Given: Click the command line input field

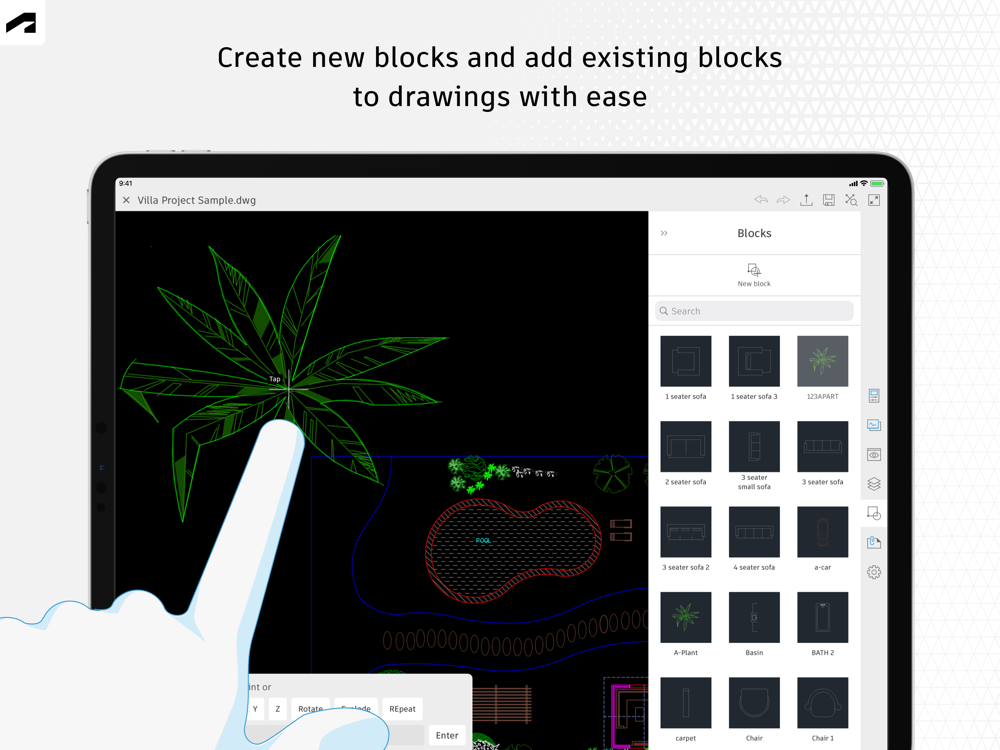Looking at the screenshot, I should point(337,735).
